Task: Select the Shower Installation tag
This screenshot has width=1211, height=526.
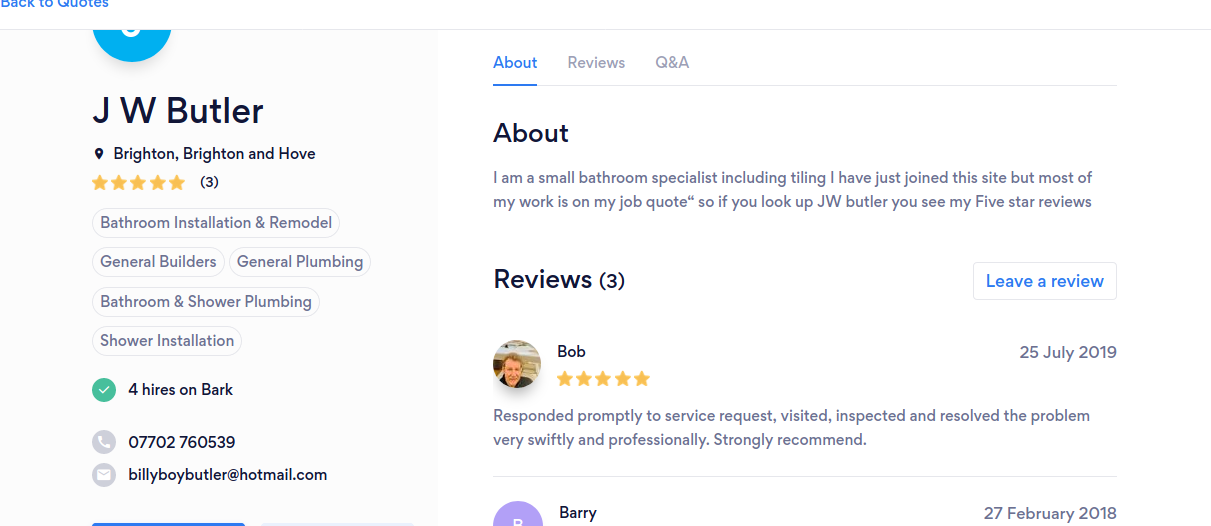Action: point(167,341)
